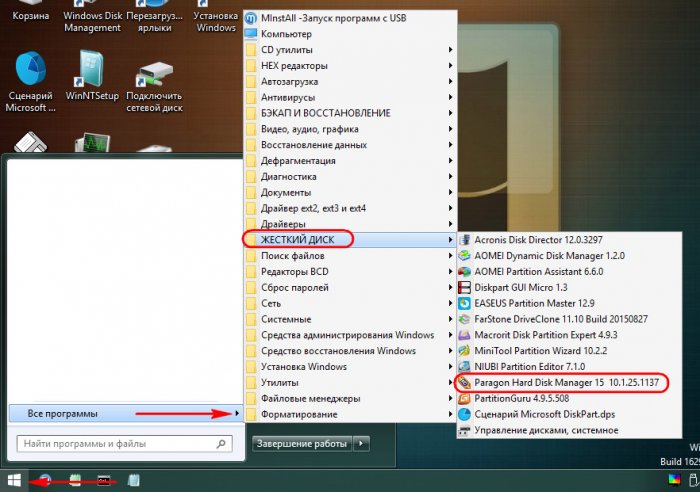
Task: Open the Драйвер ext2, ext3 и ext4 folder
Action: (350, 208)
